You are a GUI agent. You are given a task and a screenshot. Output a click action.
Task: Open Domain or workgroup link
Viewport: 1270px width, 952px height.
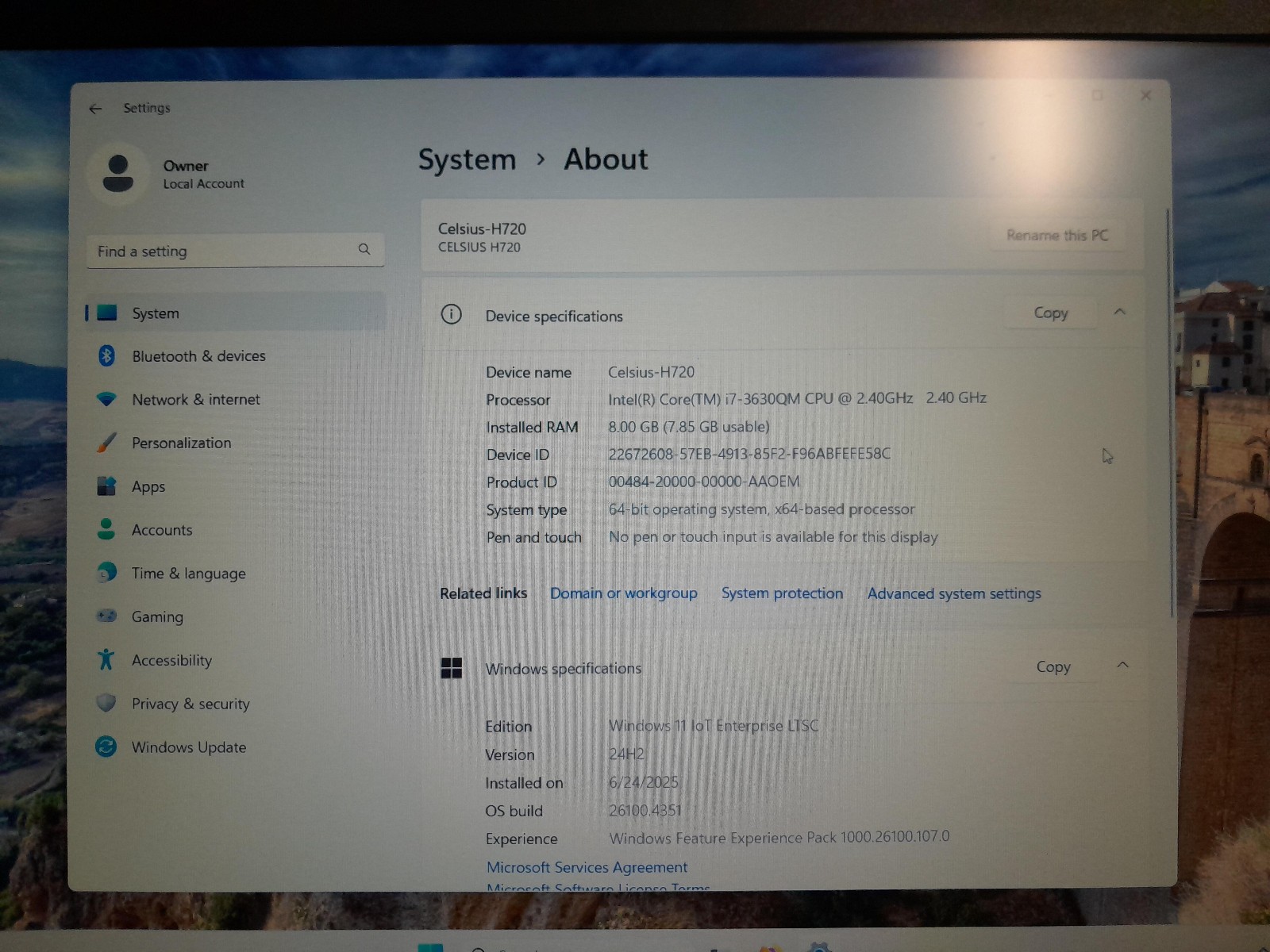(624, 593)
